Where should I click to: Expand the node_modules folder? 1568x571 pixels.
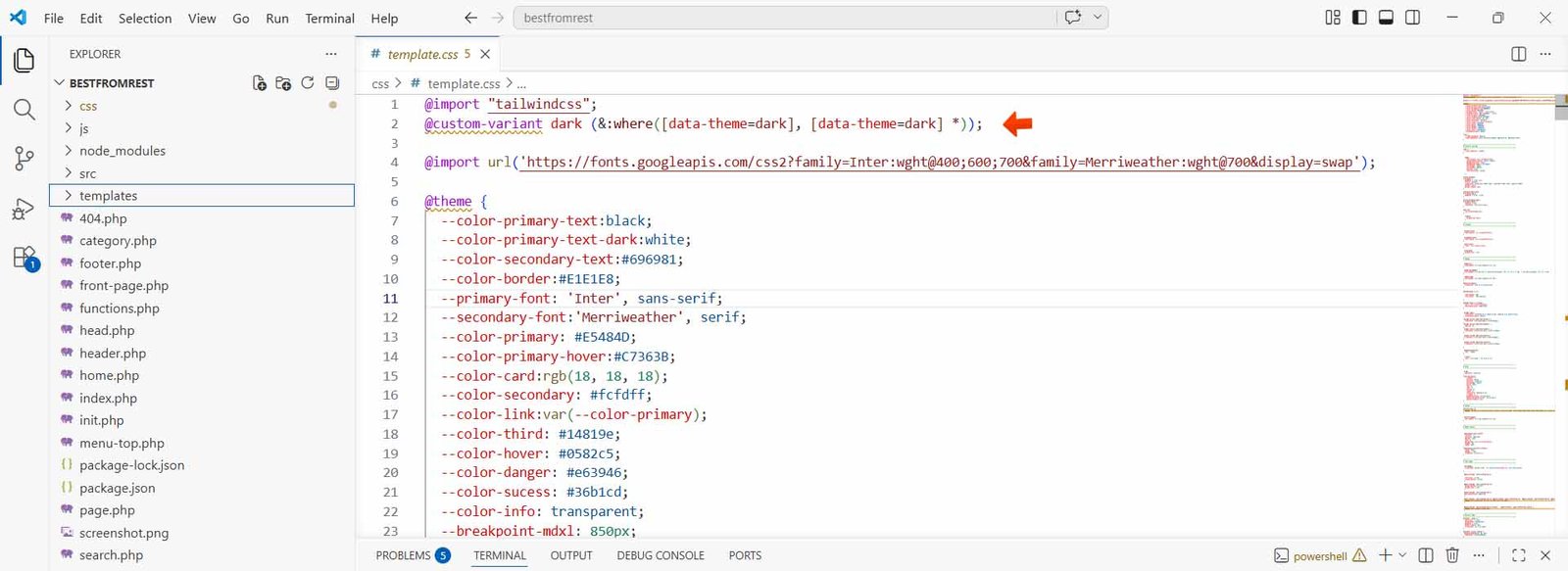(122, 151)
